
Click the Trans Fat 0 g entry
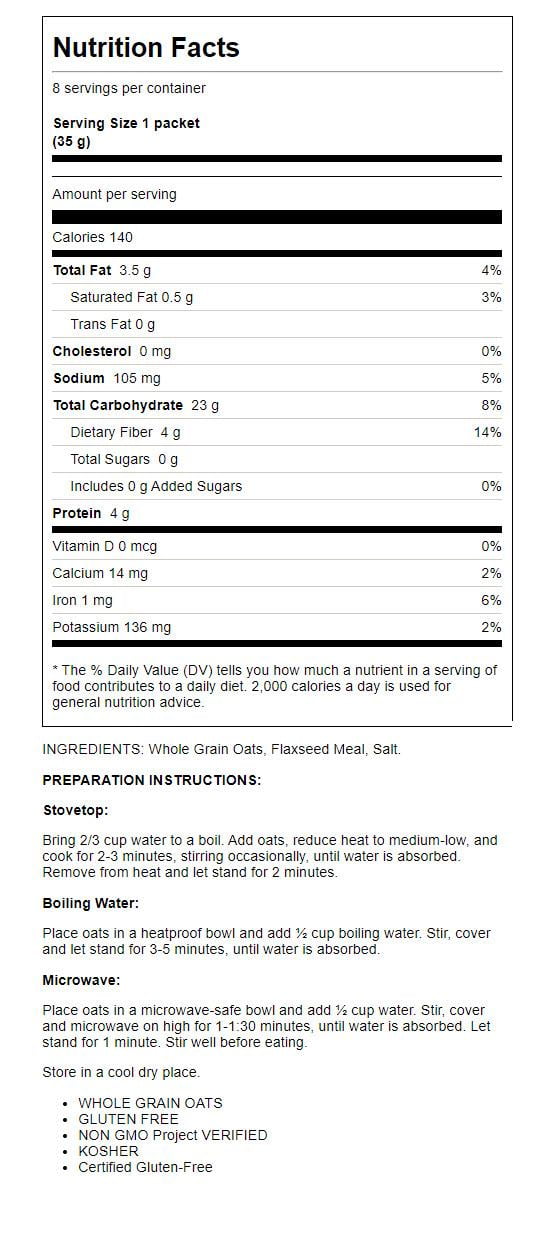click(113, 324)
